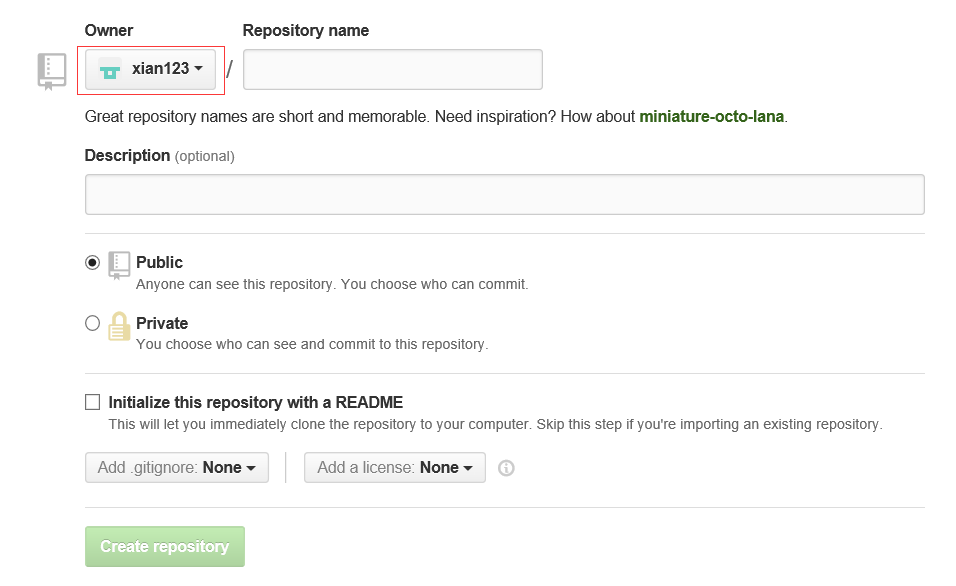Use the suggested name miniature-octo-lana
Screen dimensions: 956x586
[711, 116]
